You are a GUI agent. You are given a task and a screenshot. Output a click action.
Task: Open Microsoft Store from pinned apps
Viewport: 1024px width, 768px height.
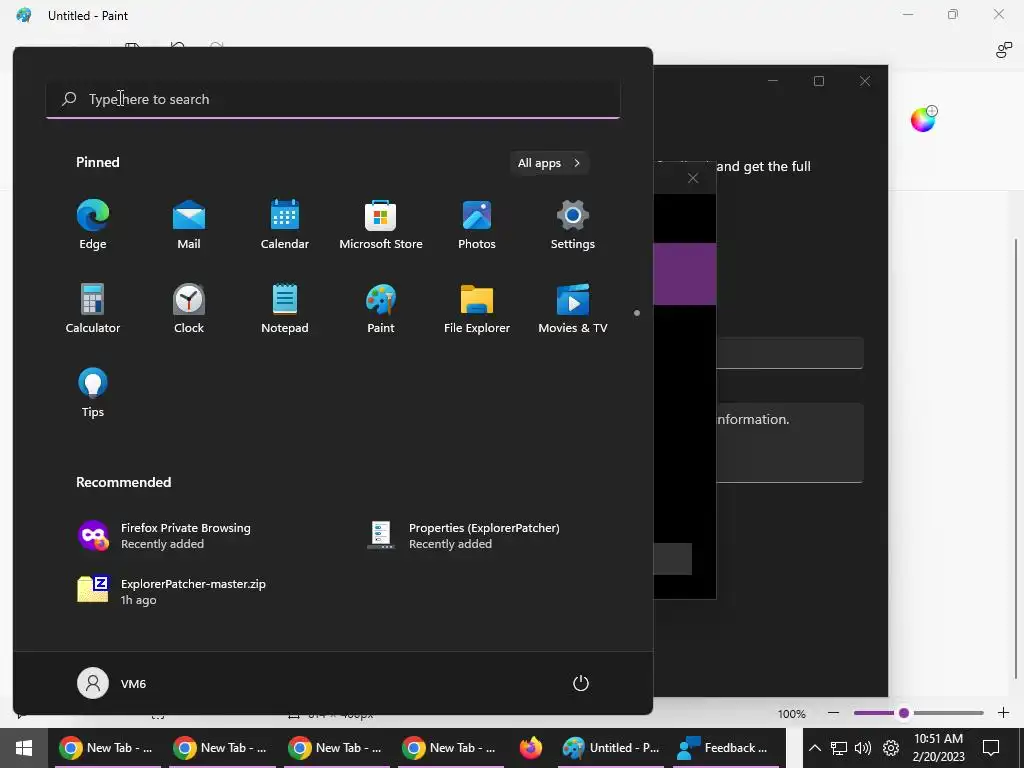pyautogui.click(x=381, y=225)
